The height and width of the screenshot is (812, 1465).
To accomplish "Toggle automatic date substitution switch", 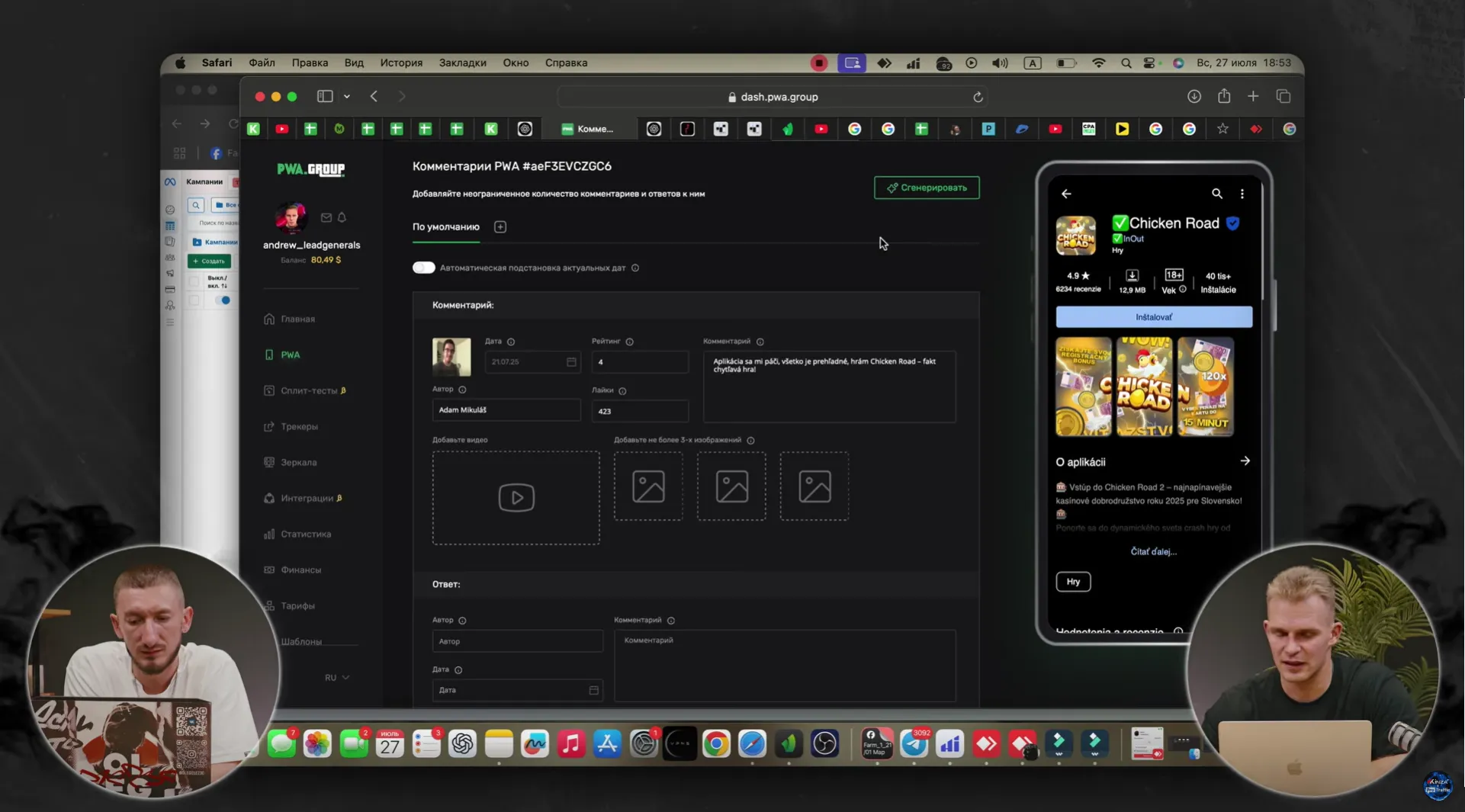I will (424, 268).
